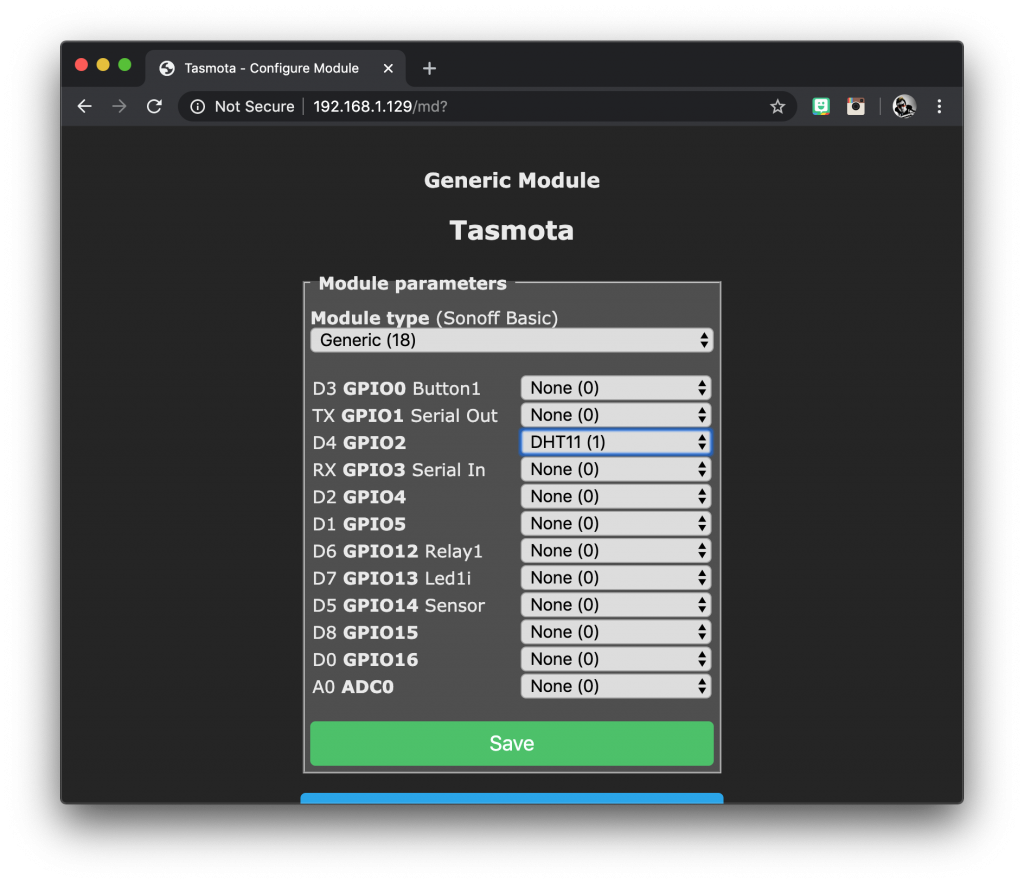Image resolution: width=1024 pixels, height=884 pixels.
Task: Open the Chrome three-dot menu
Action: coord(939,106)
